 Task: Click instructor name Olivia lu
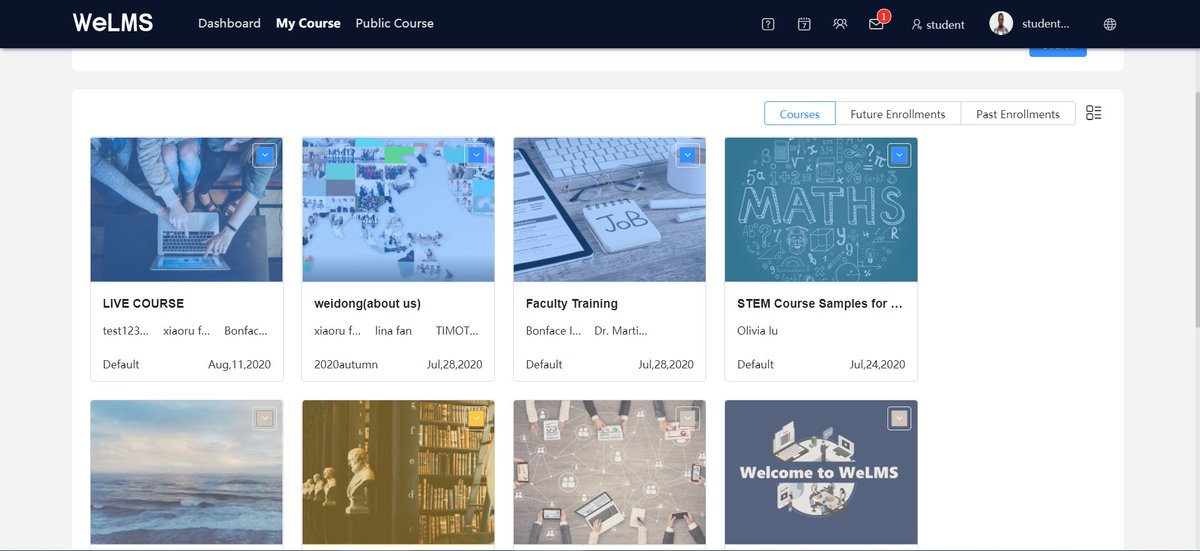[x=758, y=331]
